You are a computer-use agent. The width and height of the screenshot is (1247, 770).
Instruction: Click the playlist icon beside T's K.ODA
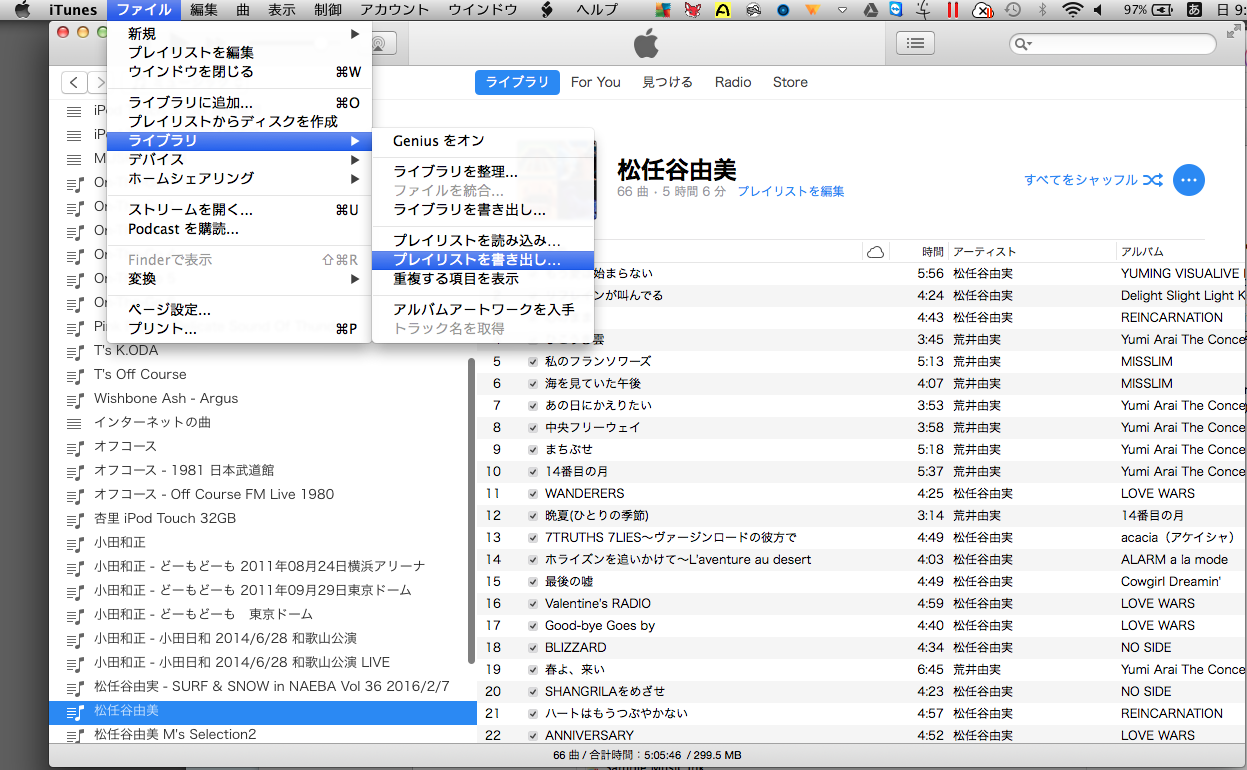pos(74,352)
